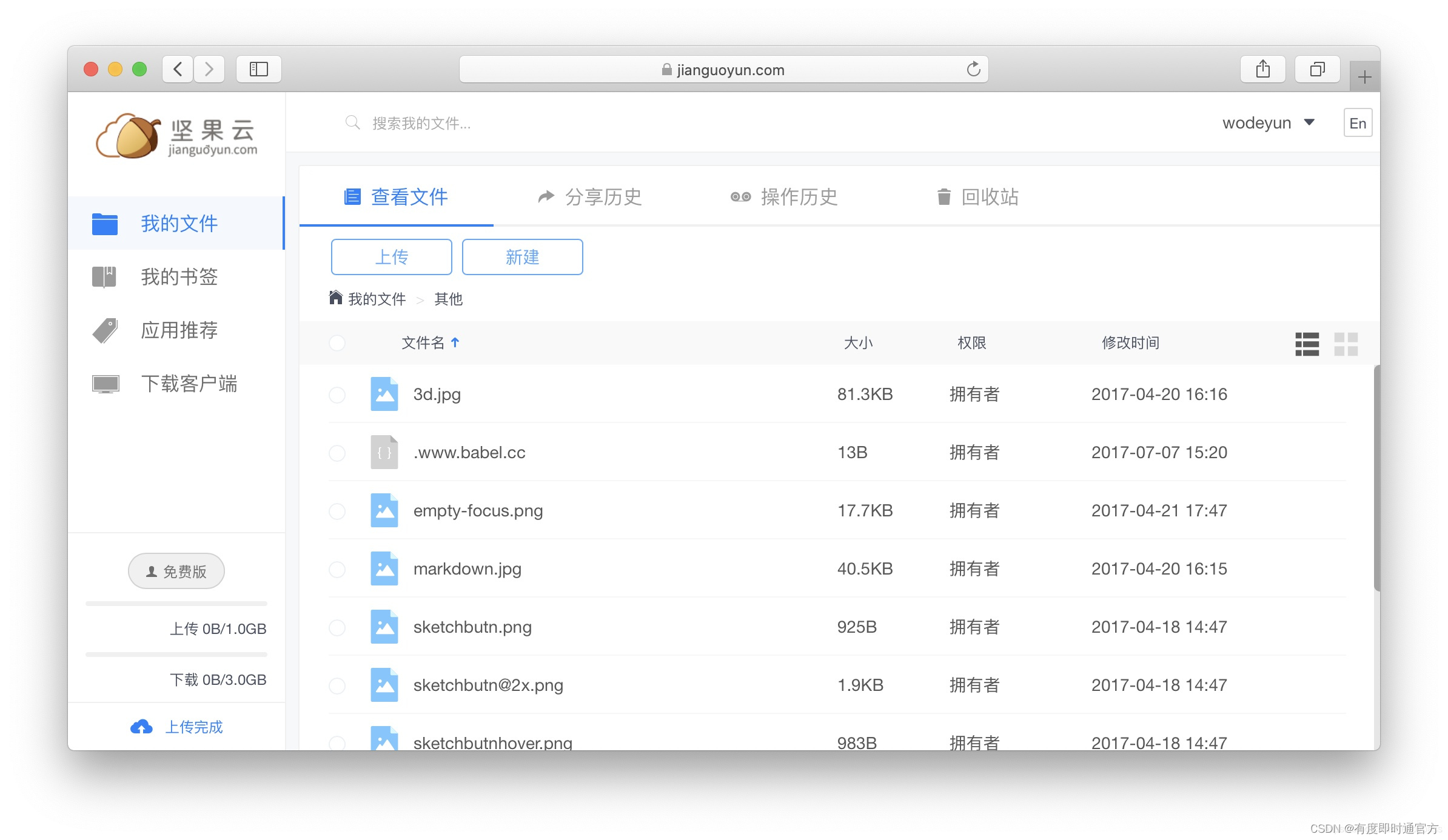Image resolution: width=1448 pixels, height=840 pixels.
Task: Switch to grid view layout icon
Action: tap(1346, 344)
